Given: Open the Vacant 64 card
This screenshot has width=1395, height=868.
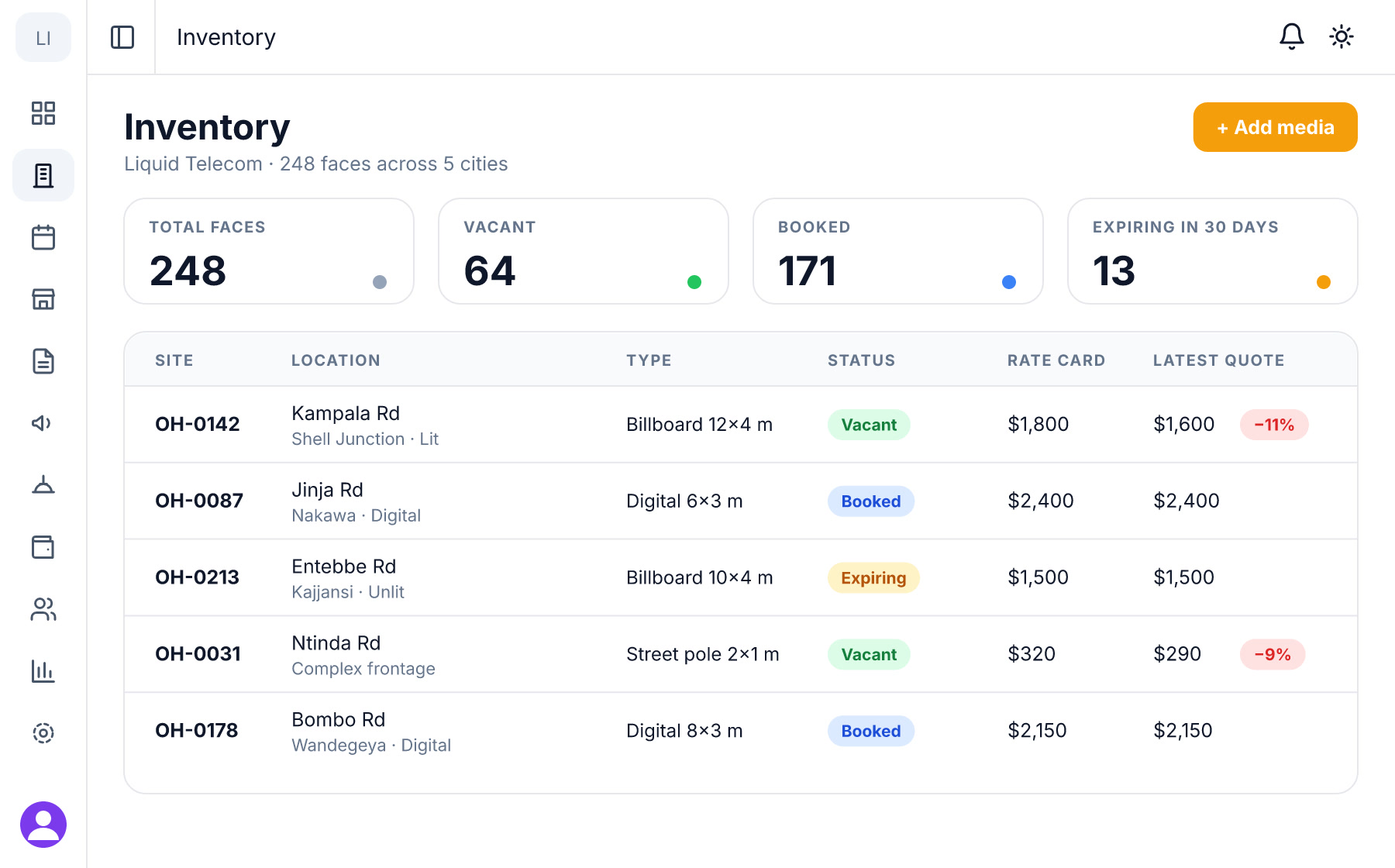Looking at the screenshot, I should (584, 251).
